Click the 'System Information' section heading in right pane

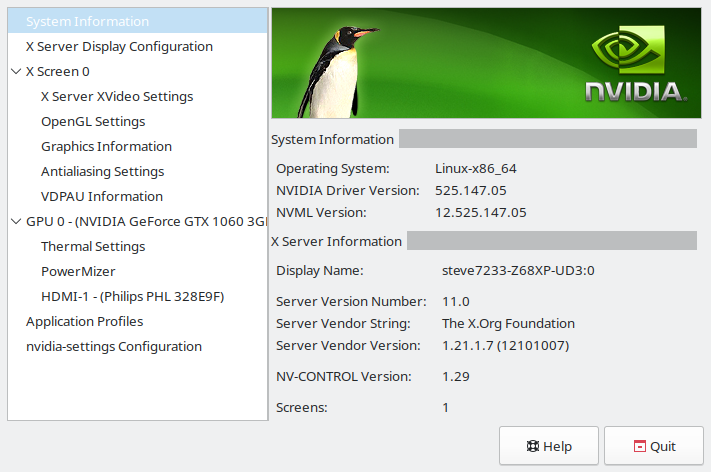coord(332,140)
